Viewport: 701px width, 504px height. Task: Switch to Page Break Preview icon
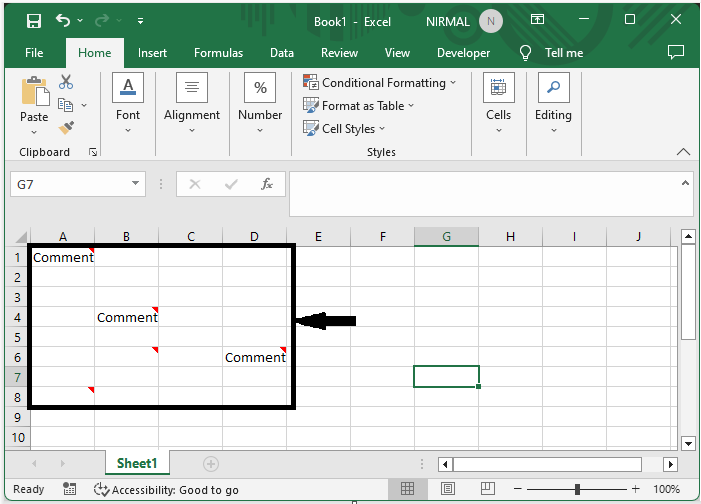pyautogui.click(x=487, y=488)
